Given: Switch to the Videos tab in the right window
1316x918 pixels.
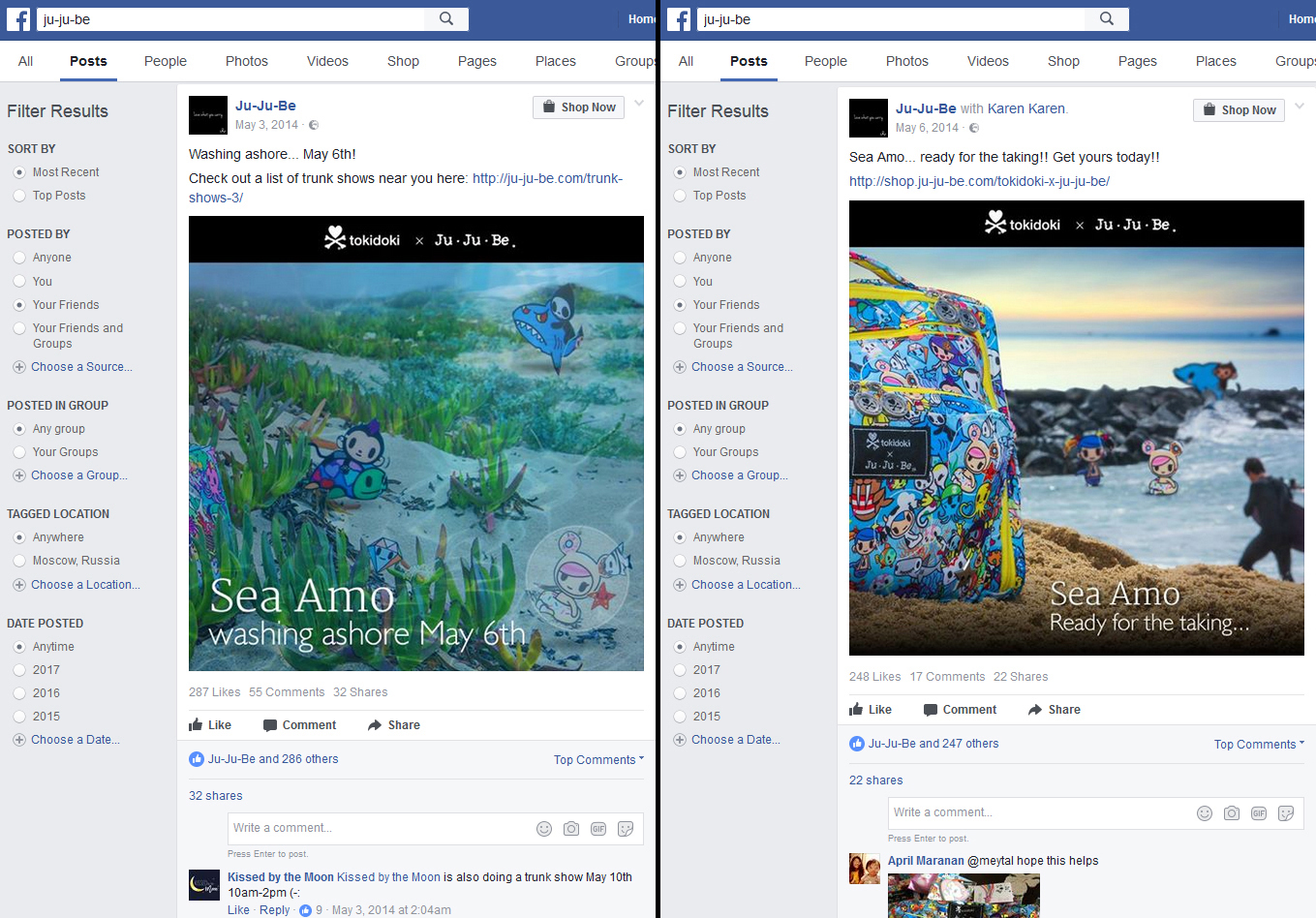Looking at the screenshot, I should tap(988, 61).
